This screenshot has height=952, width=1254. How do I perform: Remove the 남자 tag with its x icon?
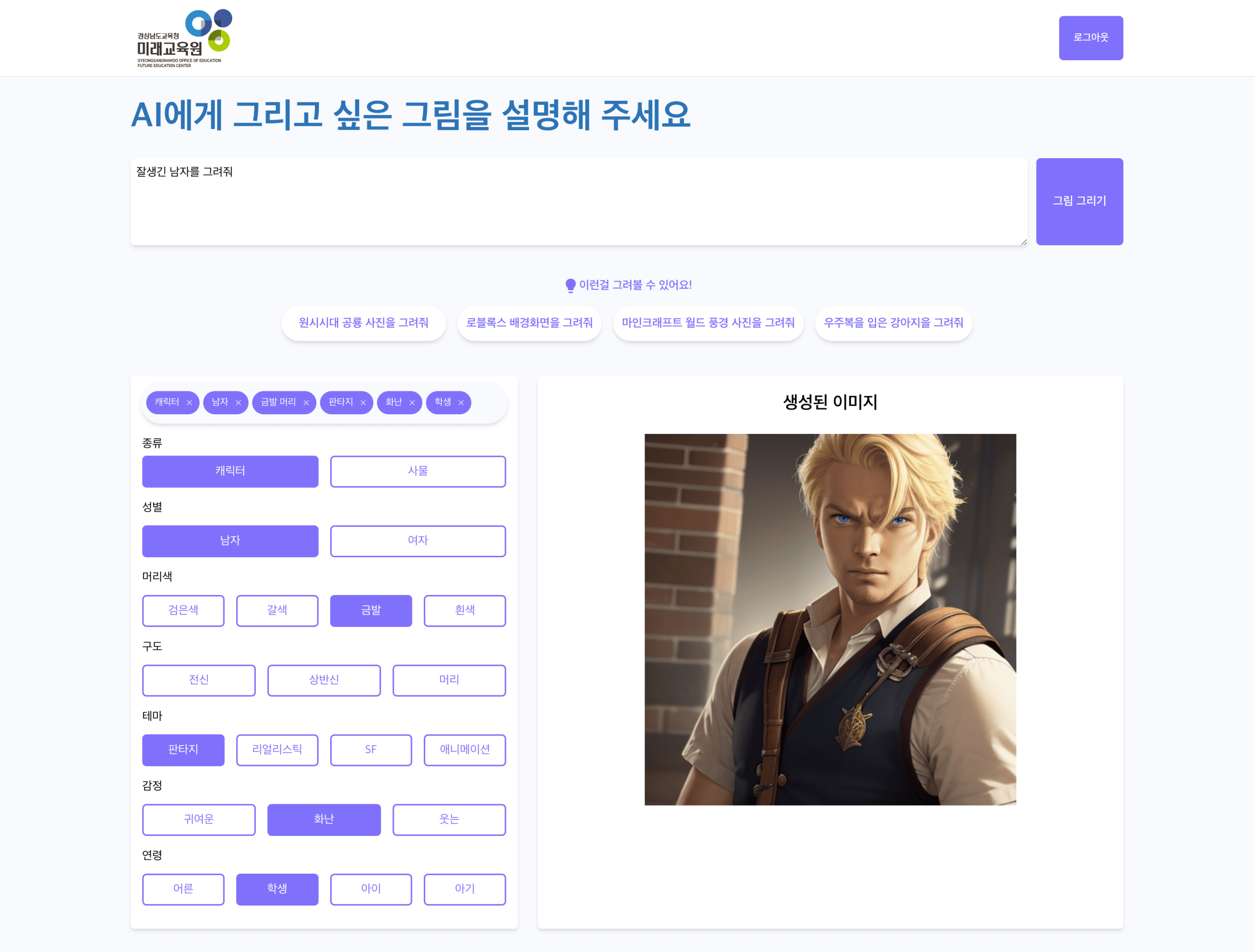tap(238, 403)
